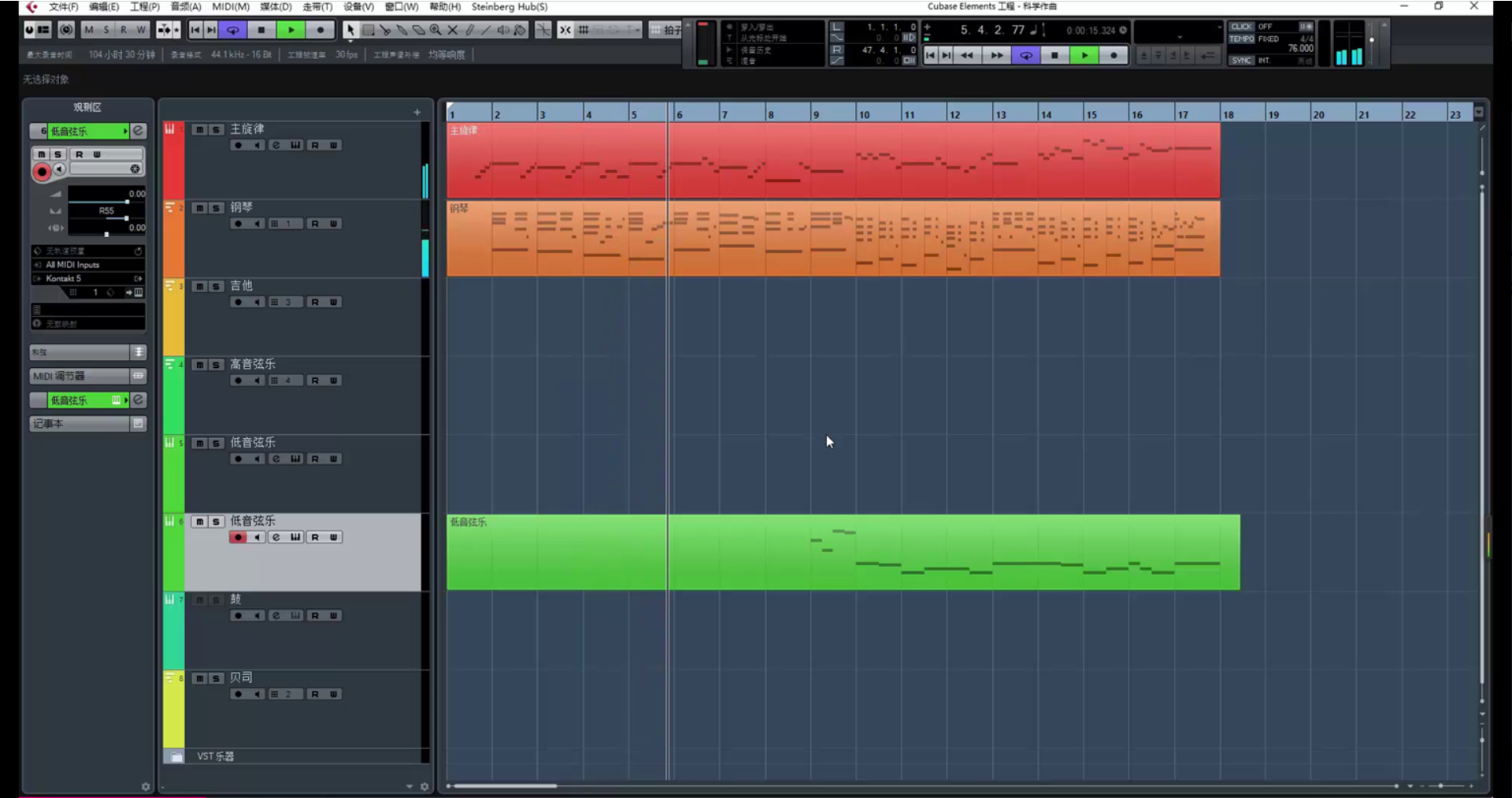Mute the 主旋律 track
The height and width of the screenshot is (798, 1512).
point(199,129)
